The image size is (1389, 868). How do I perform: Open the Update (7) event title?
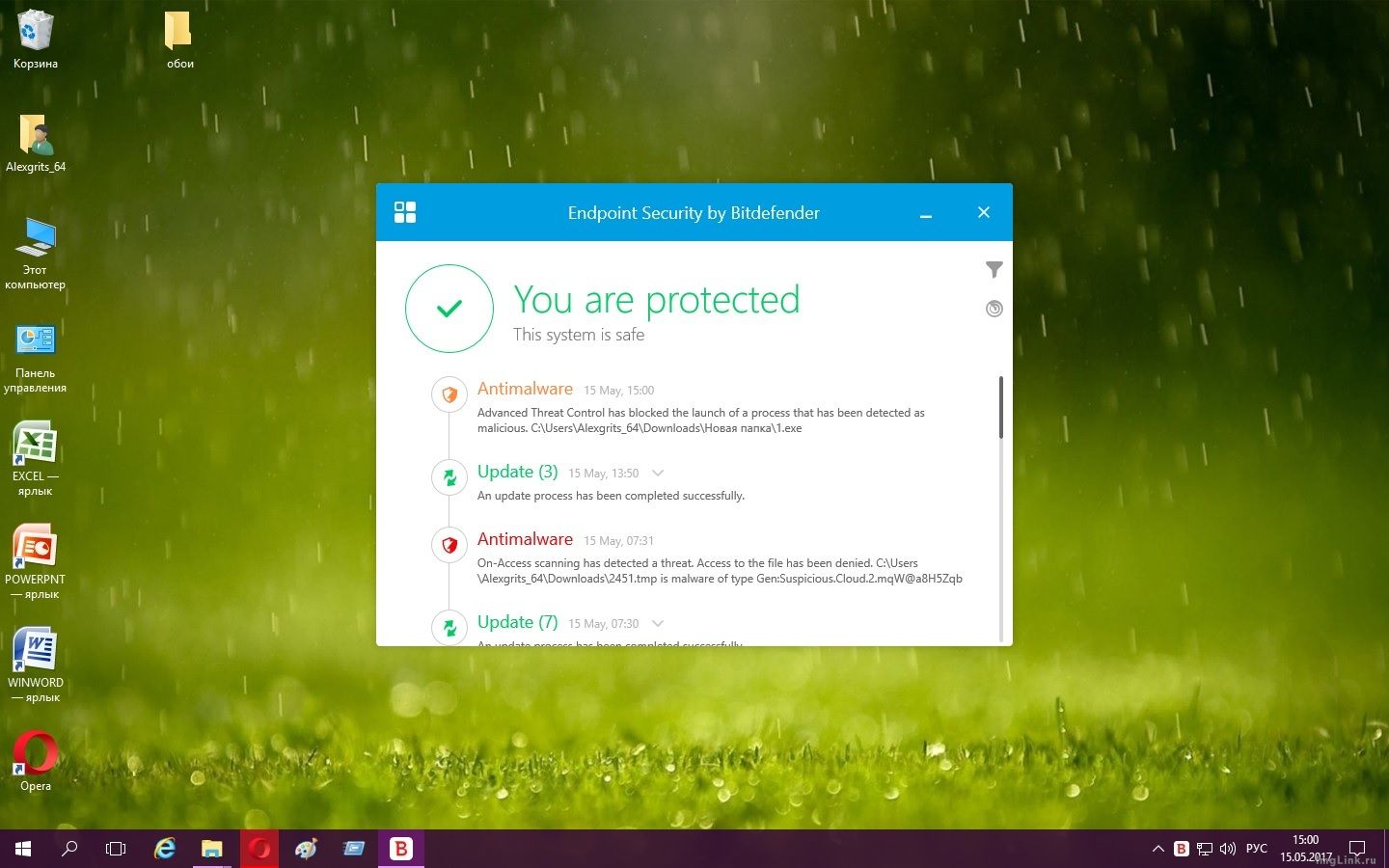(518, 622)
